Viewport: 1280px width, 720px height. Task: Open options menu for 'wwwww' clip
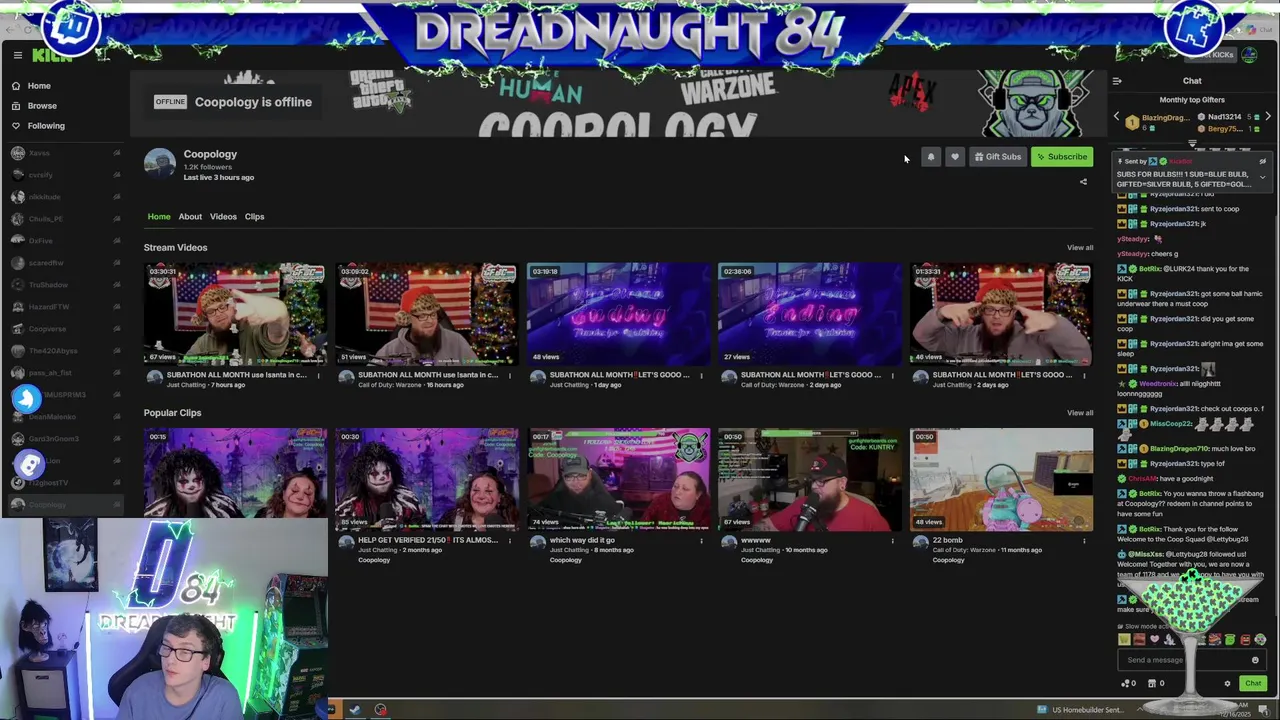(892, 541)
